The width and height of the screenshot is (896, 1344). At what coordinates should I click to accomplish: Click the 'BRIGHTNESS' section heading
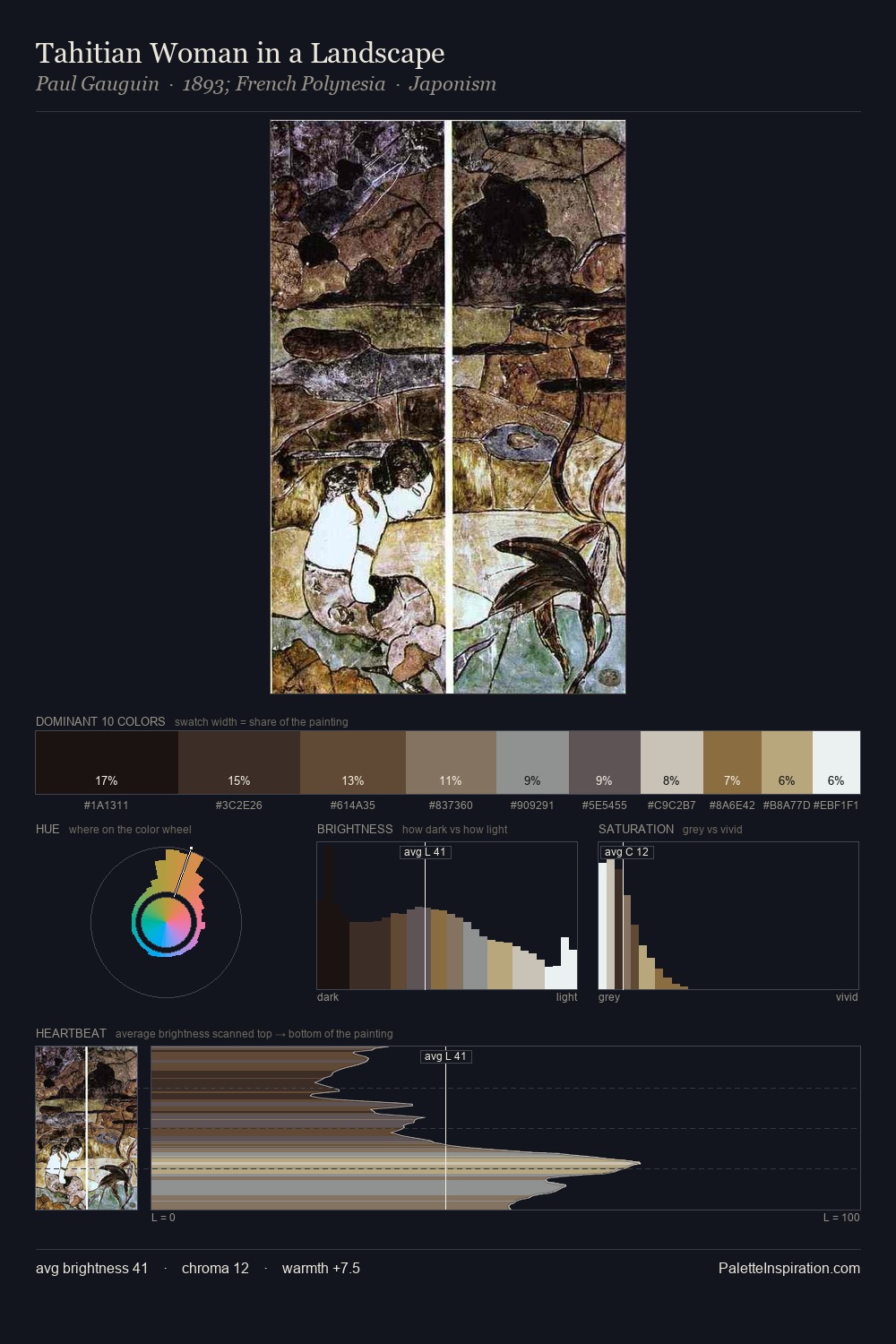coord(355,829)
